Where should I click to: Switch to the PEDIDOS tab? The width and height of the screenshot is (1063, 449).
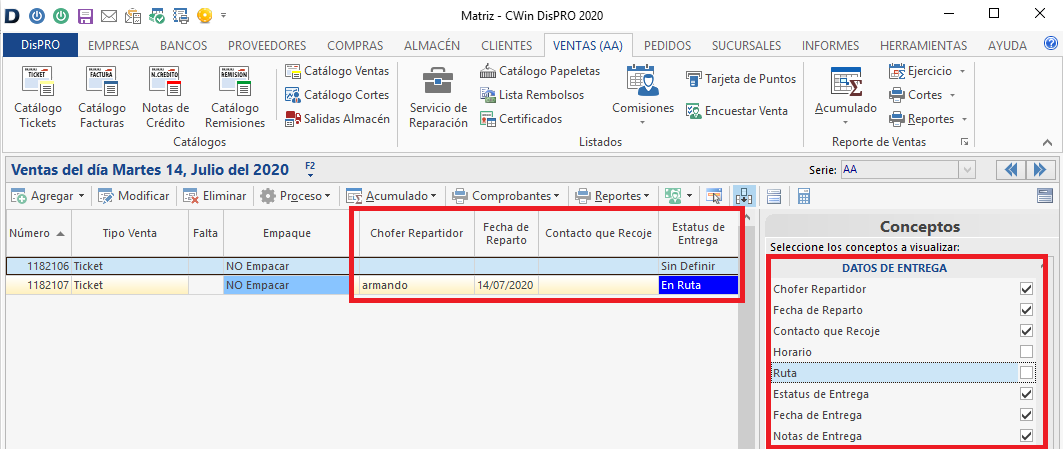[667, 45]
